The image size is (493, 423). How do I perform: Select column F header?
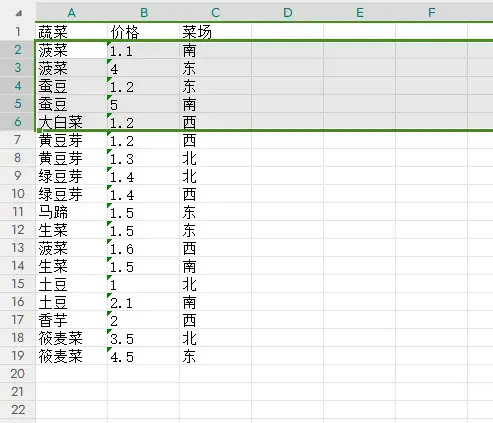(x=431, y=13)
